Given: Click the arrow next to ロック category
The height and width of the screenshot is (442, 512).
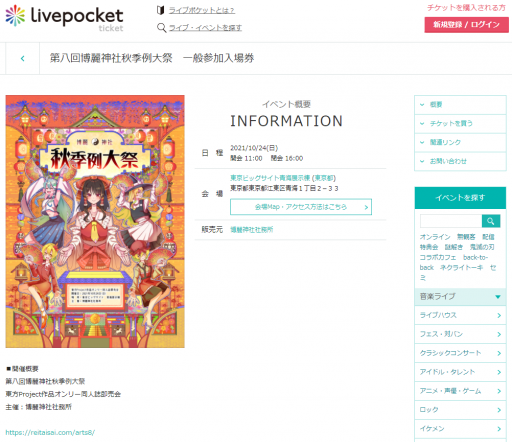Looking at the screenshot, I should (x=499, y=410).
